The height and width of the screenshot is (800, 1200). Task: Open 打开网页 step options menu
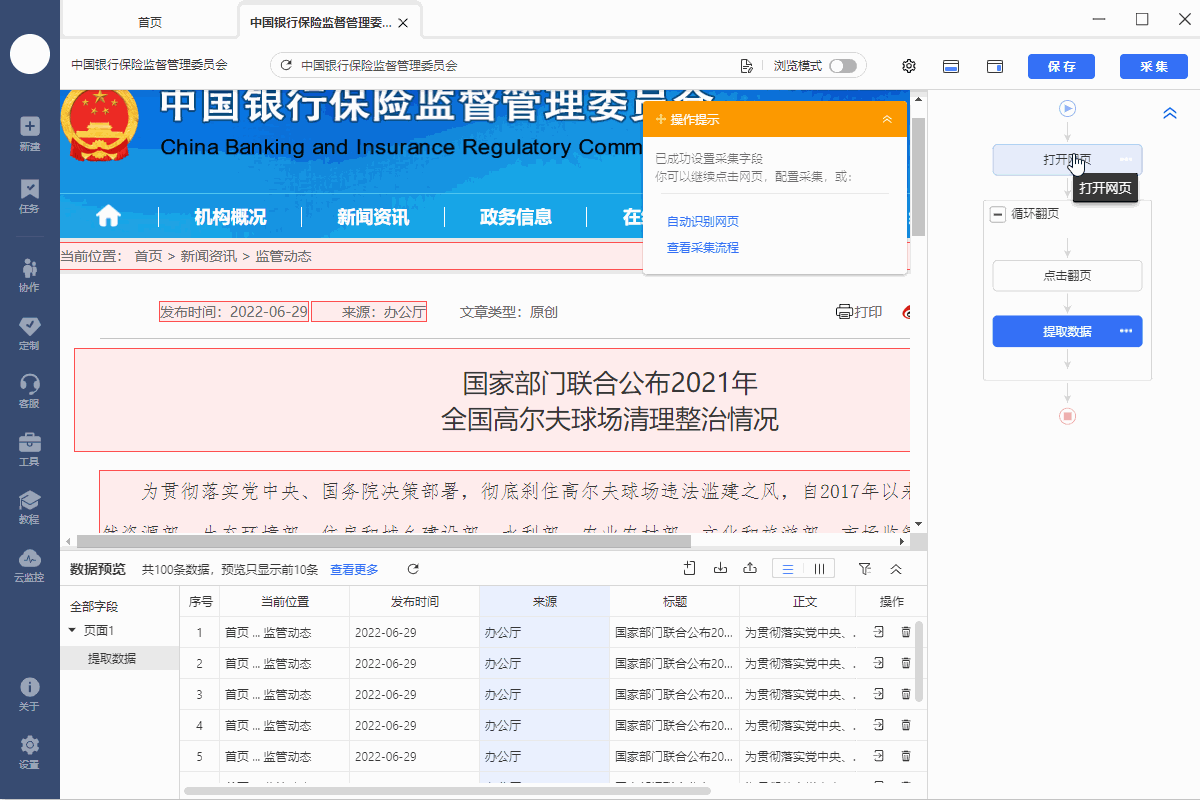pyautogui.click(x=1126, y=160)
